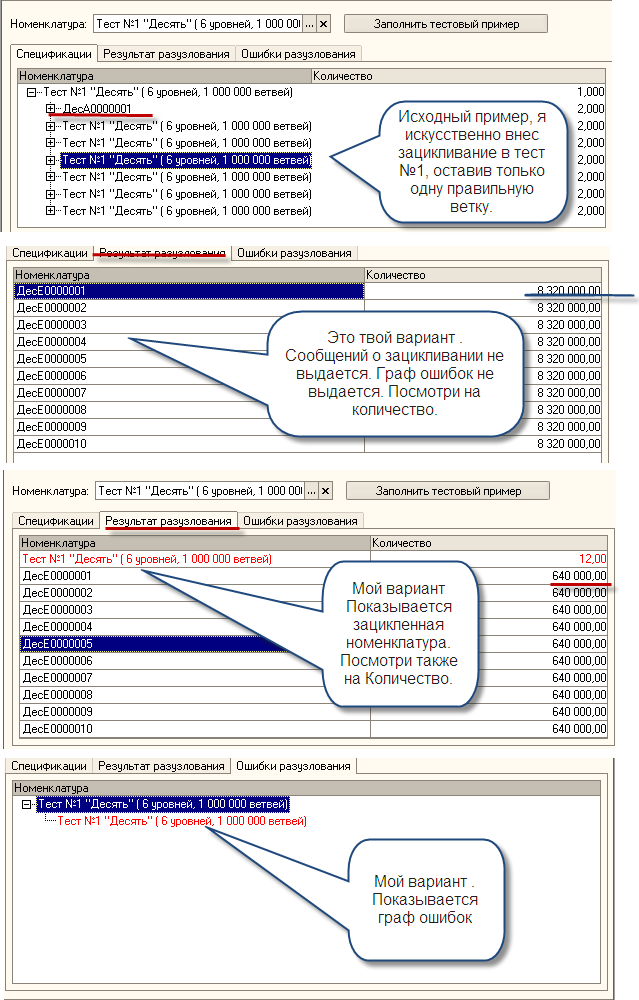Click 640 000,00 quantity of ДесЕ0000001
Screen dimensions: 639x1000
click(489, 576)
